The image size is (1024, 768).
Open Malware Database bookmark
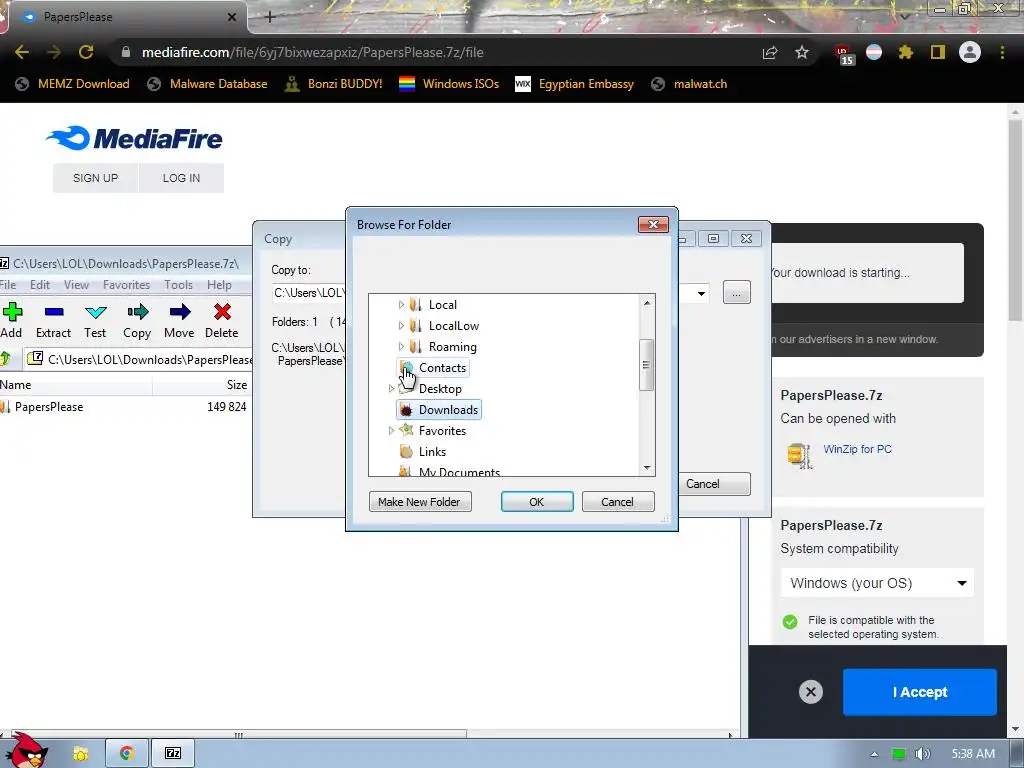point(208,84)
